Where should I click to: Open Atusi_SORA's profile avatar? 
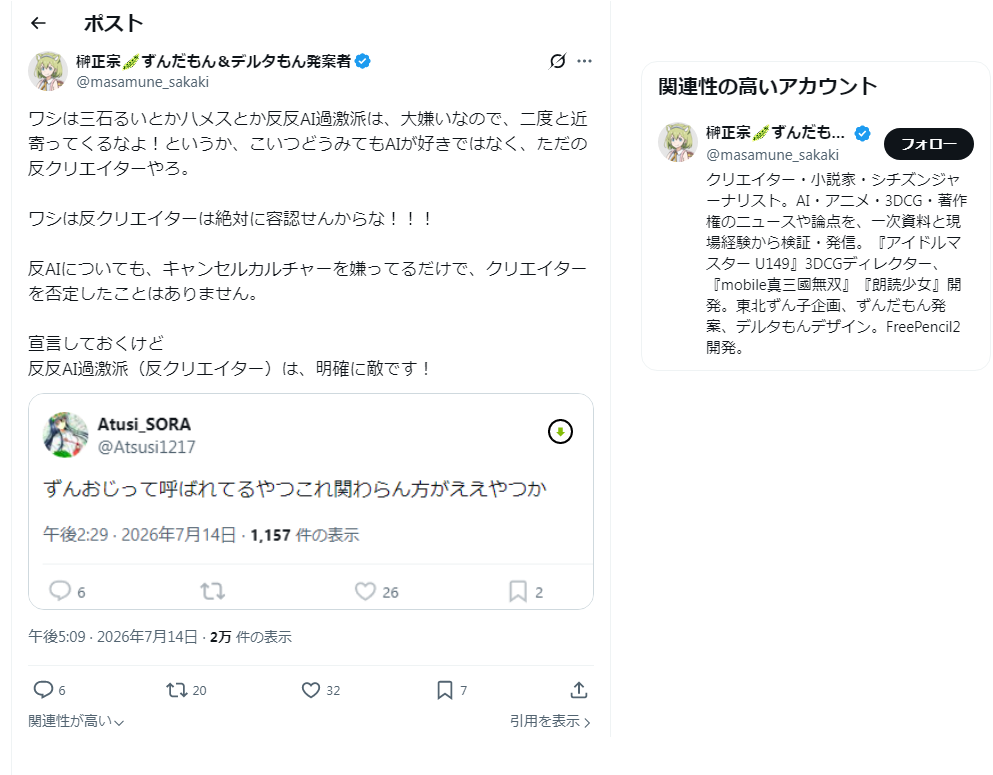tap(65, 434)
